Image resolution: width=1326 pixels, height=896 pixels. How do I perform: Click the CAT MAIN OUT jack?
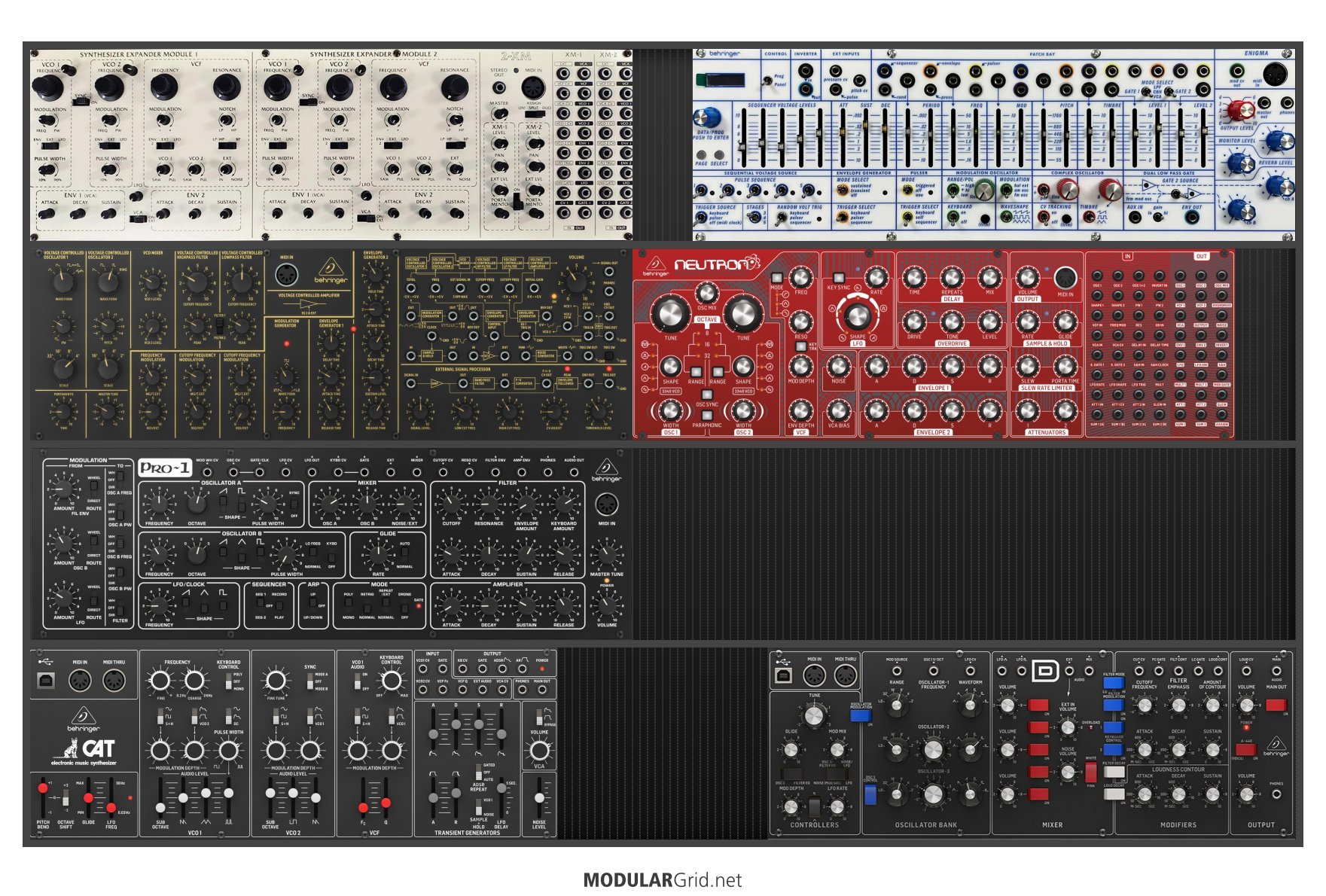click(x=542, y=690)
